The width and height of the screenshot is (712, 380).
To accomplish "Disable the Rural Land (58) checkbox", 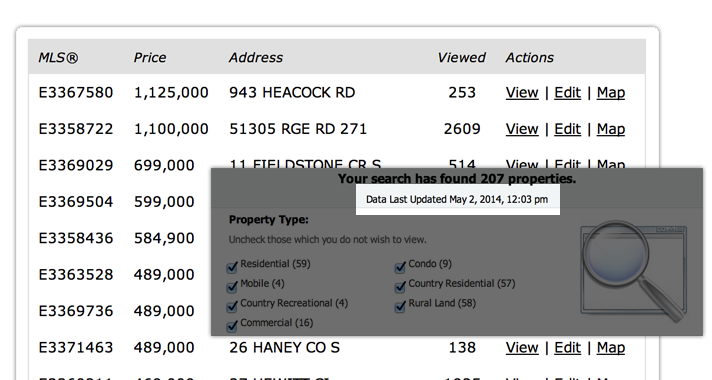I will point(400,306).
